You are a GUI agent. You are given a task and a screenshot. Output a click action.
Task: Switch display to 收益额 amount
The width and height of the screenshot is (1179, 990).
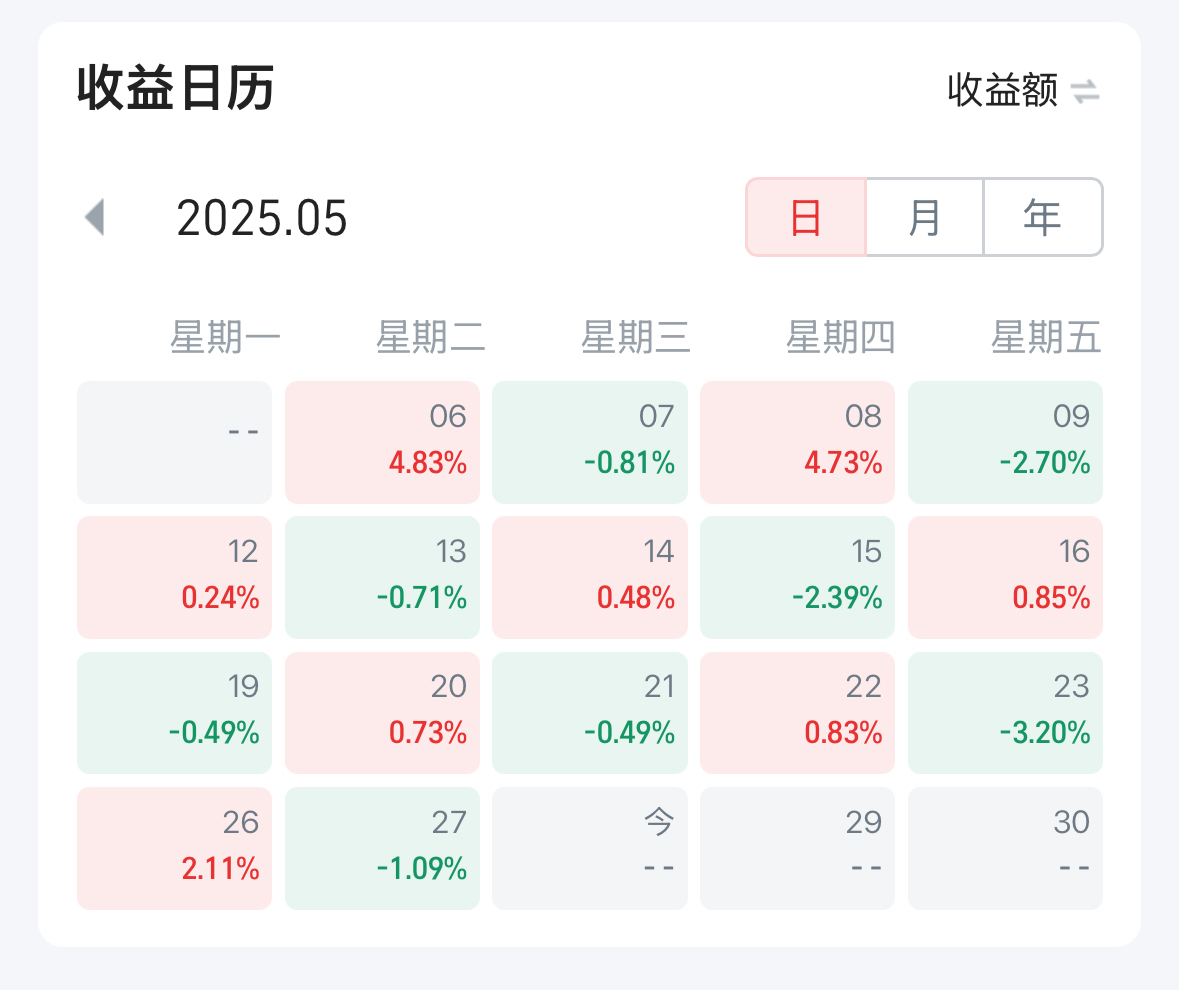click(x=1002, y=91)
